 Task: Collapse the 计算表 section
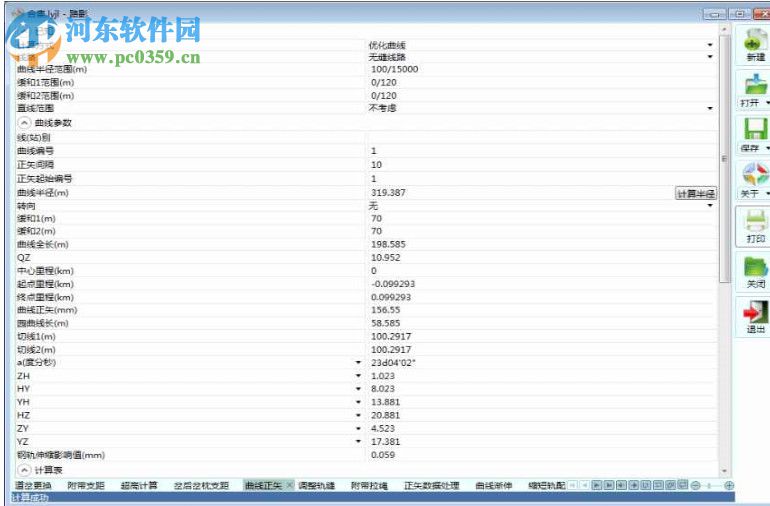[24, 470]
